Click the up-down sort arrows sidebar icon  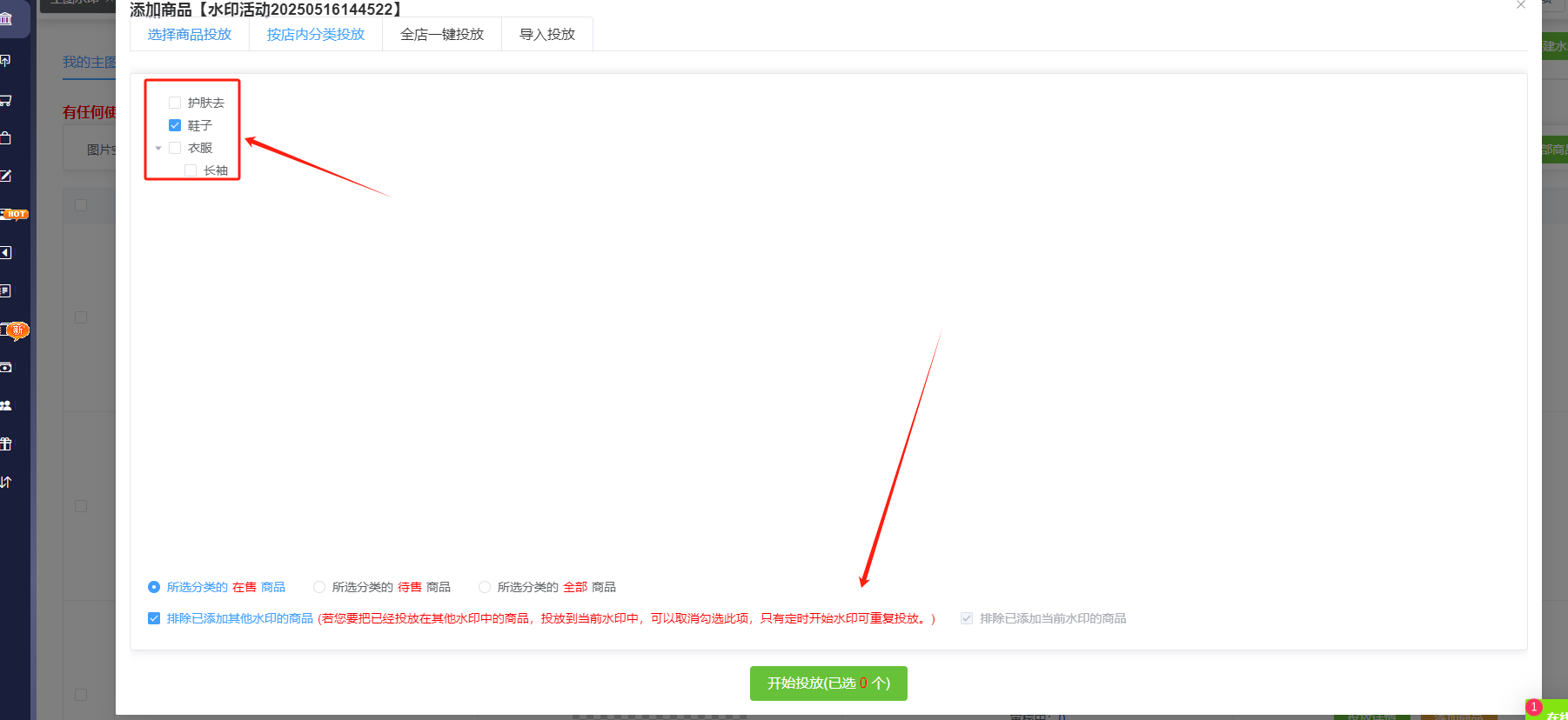click(6, 482)
